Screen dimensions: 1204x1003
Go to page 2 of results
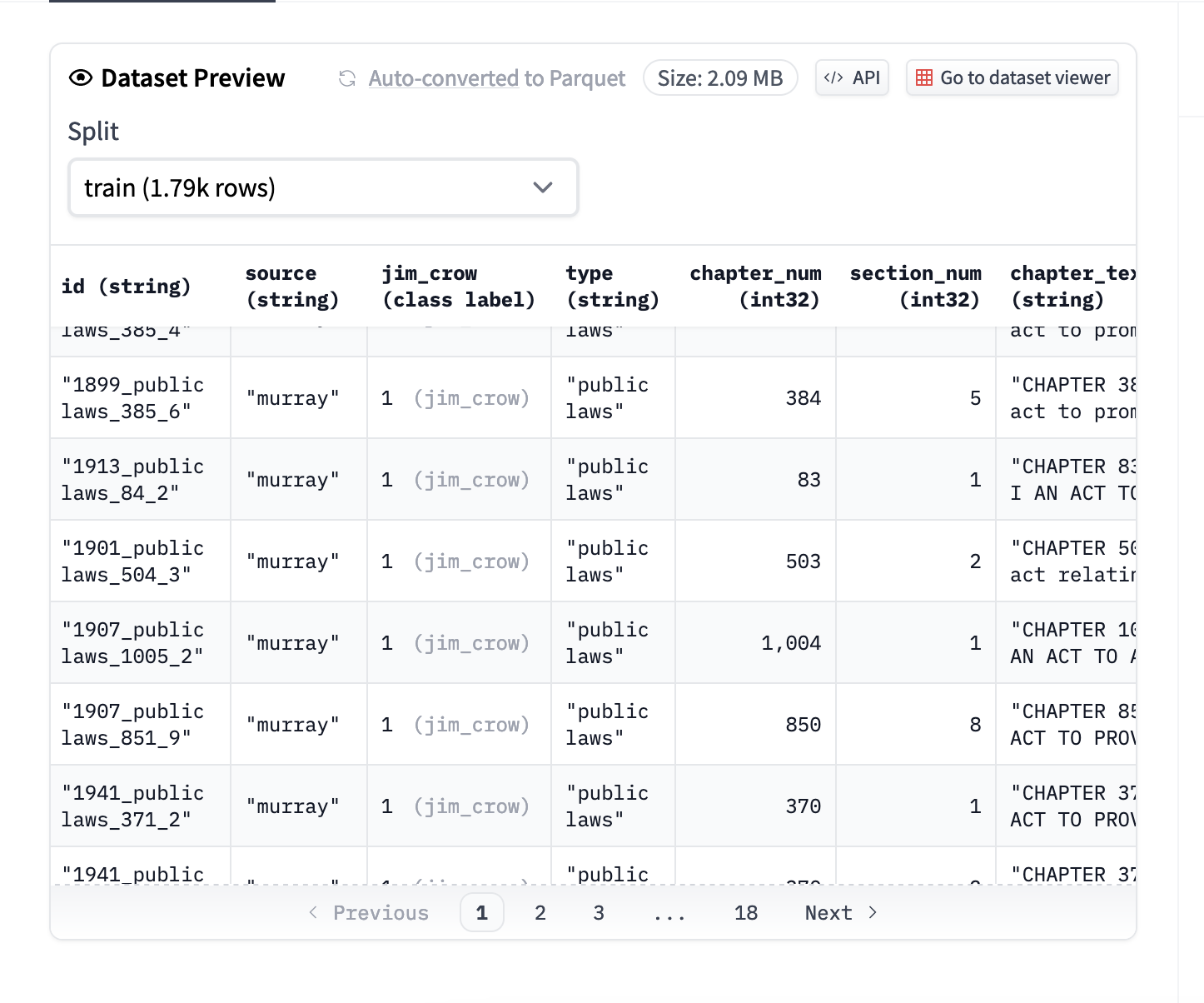pyautogui.click(x=540, y=913)
